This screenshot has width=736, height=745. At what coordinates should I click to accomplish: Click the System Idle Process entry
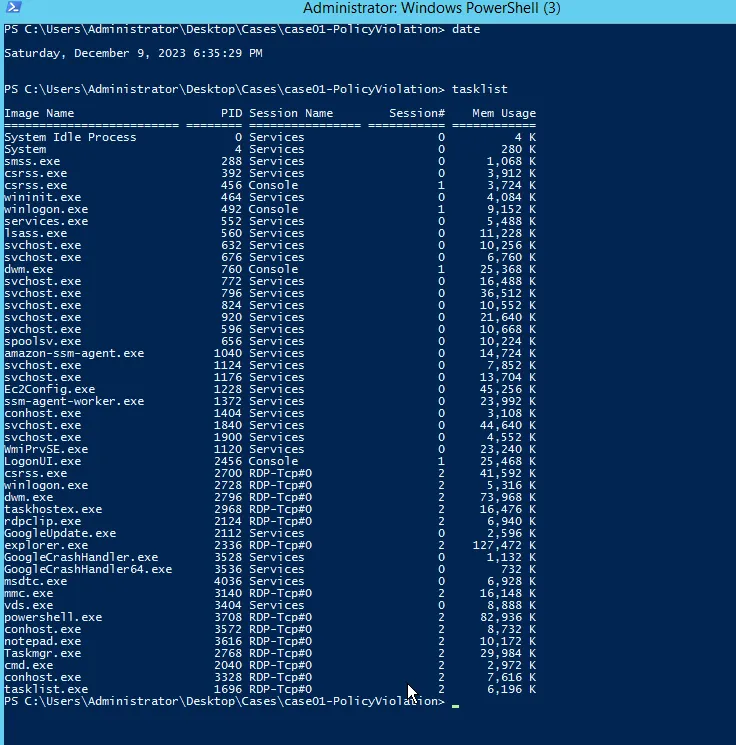pos(70,137)
